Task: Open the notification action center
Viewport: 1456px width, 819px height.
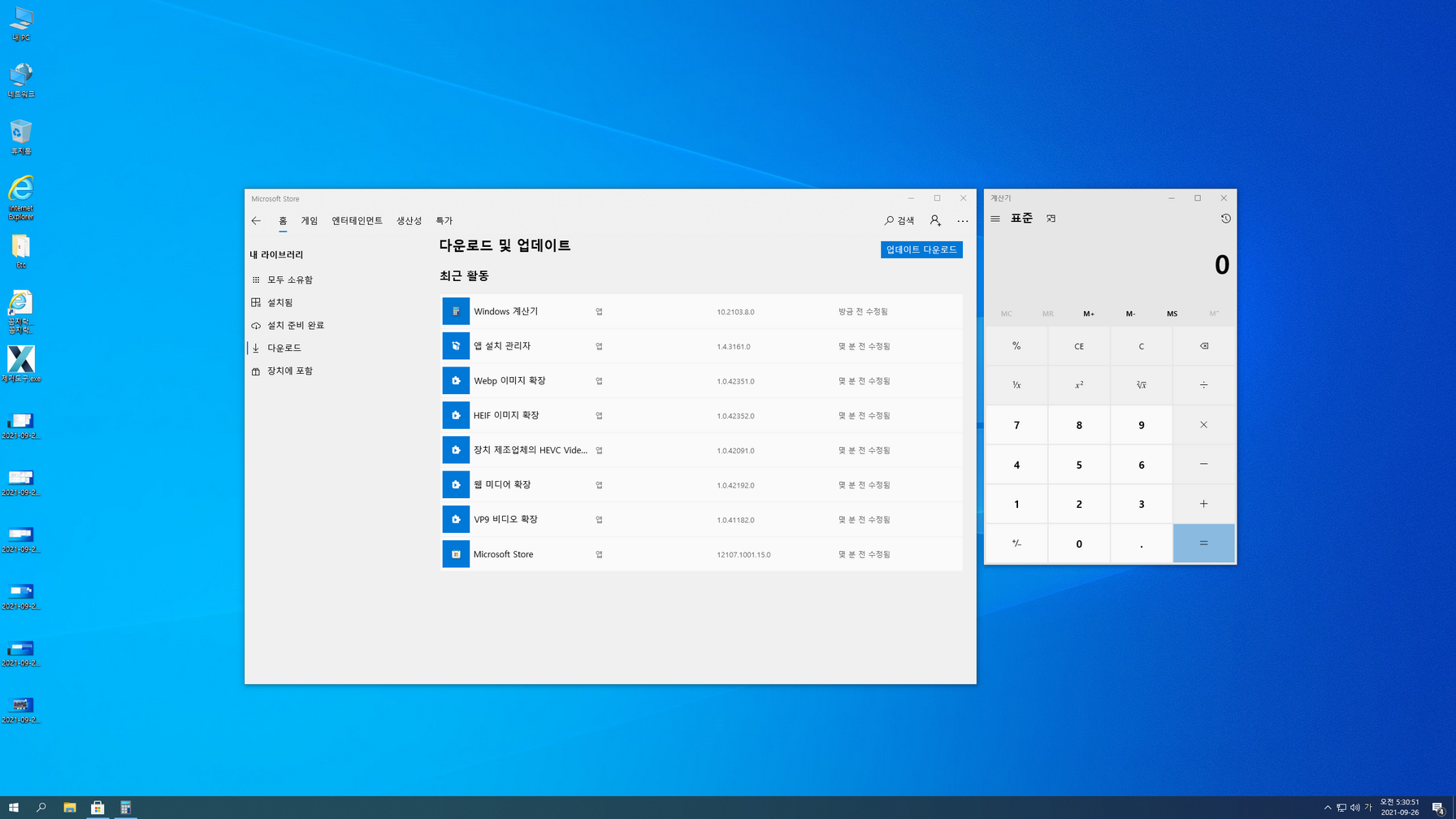Action: click(1438, 808)
